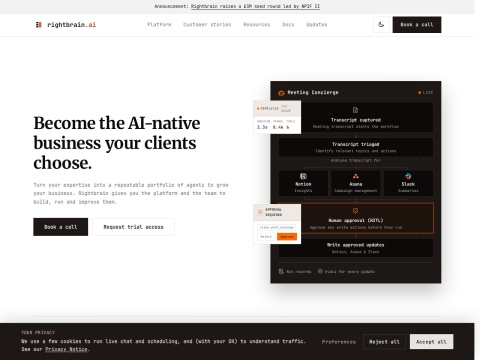Click the 2.3s duration value
The image size is (480, 360).
click(x=262, y=127)
